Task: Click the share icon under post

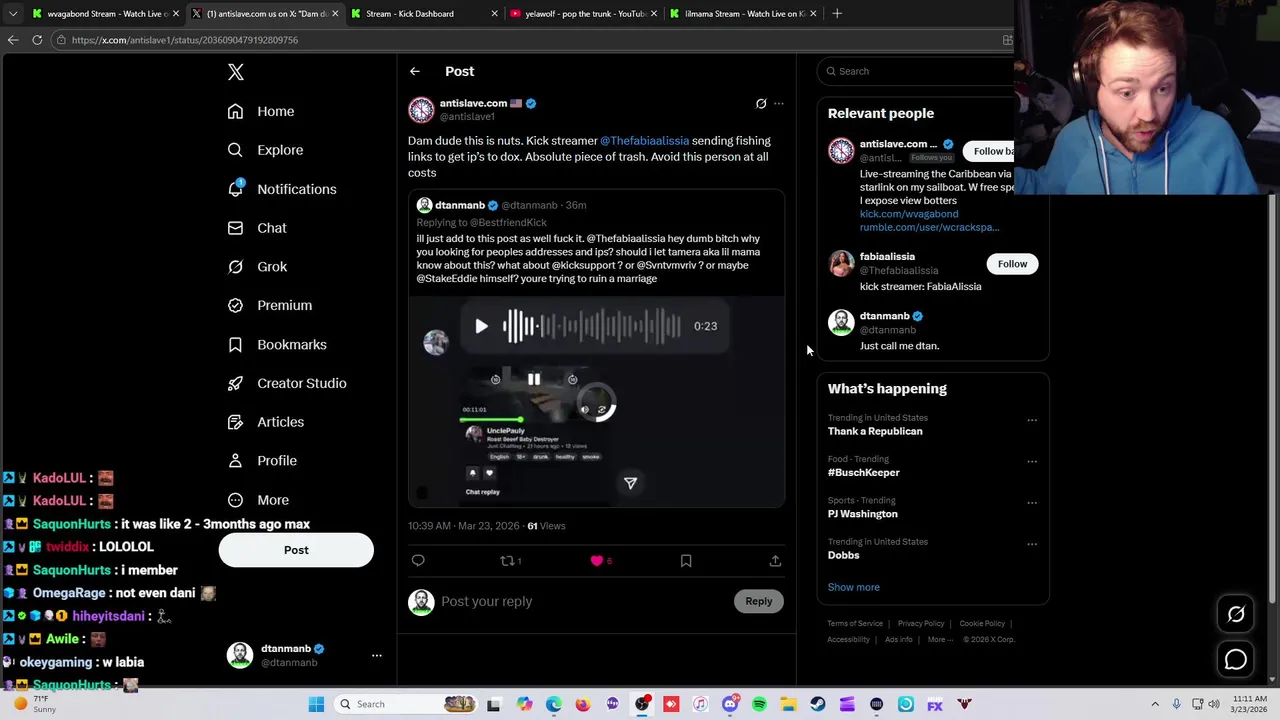Action: pos(775,561)
